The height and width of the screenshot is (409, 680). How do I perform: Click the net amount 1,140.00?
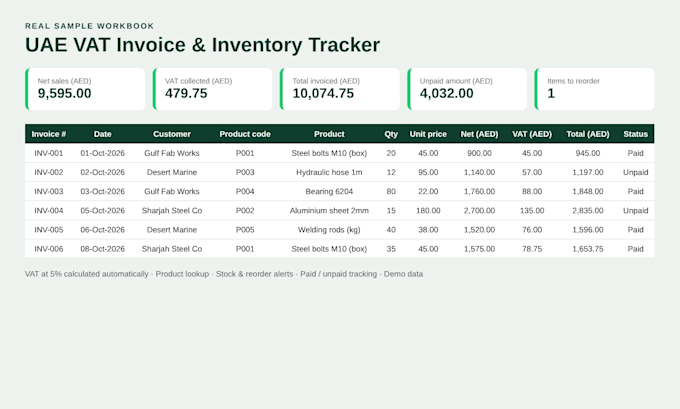point(479,172)
